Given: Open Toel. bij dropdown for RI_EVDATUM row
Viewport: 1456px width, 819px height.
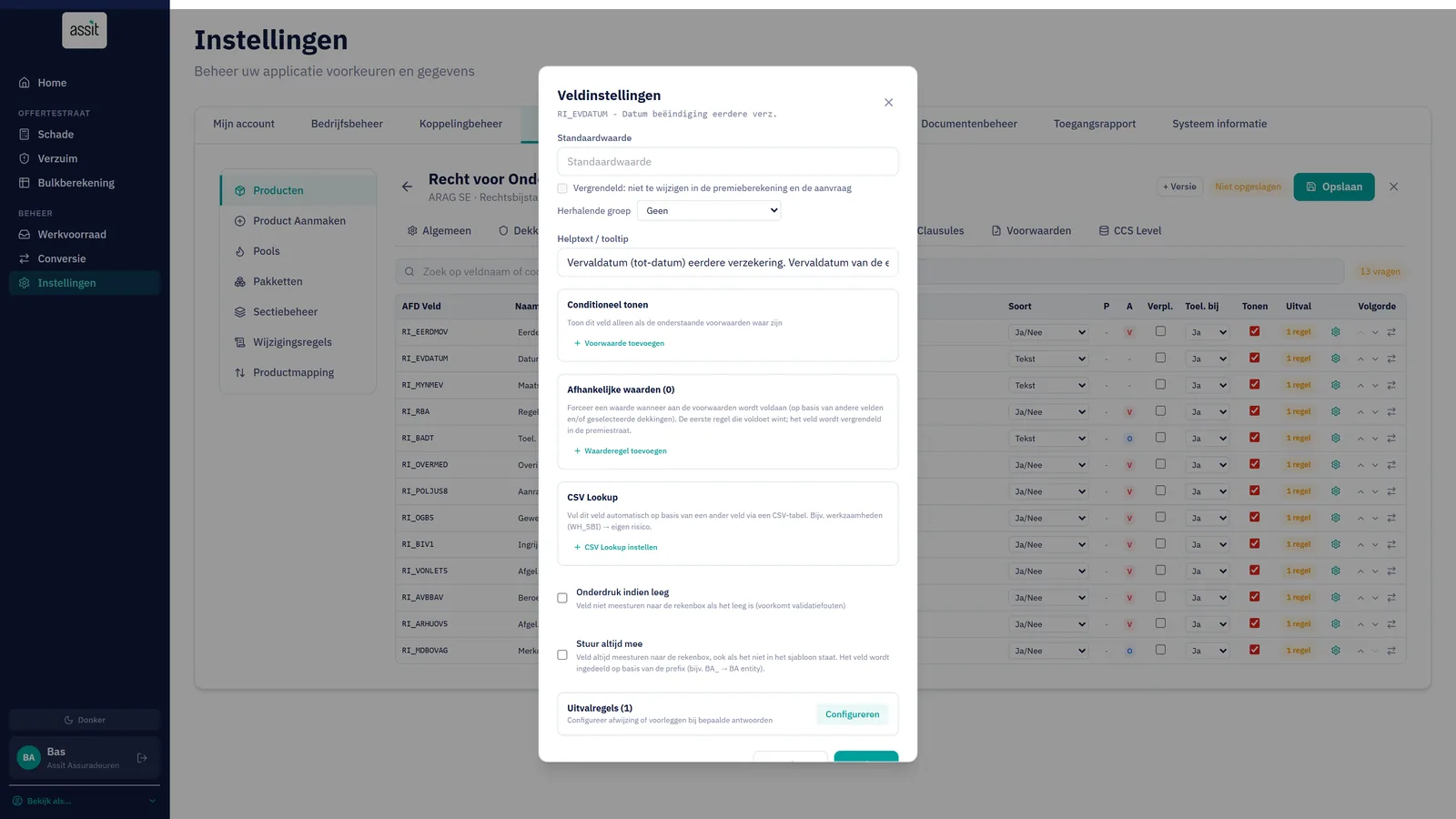Looking at the screenshot, I should [x=1208, y=359].
